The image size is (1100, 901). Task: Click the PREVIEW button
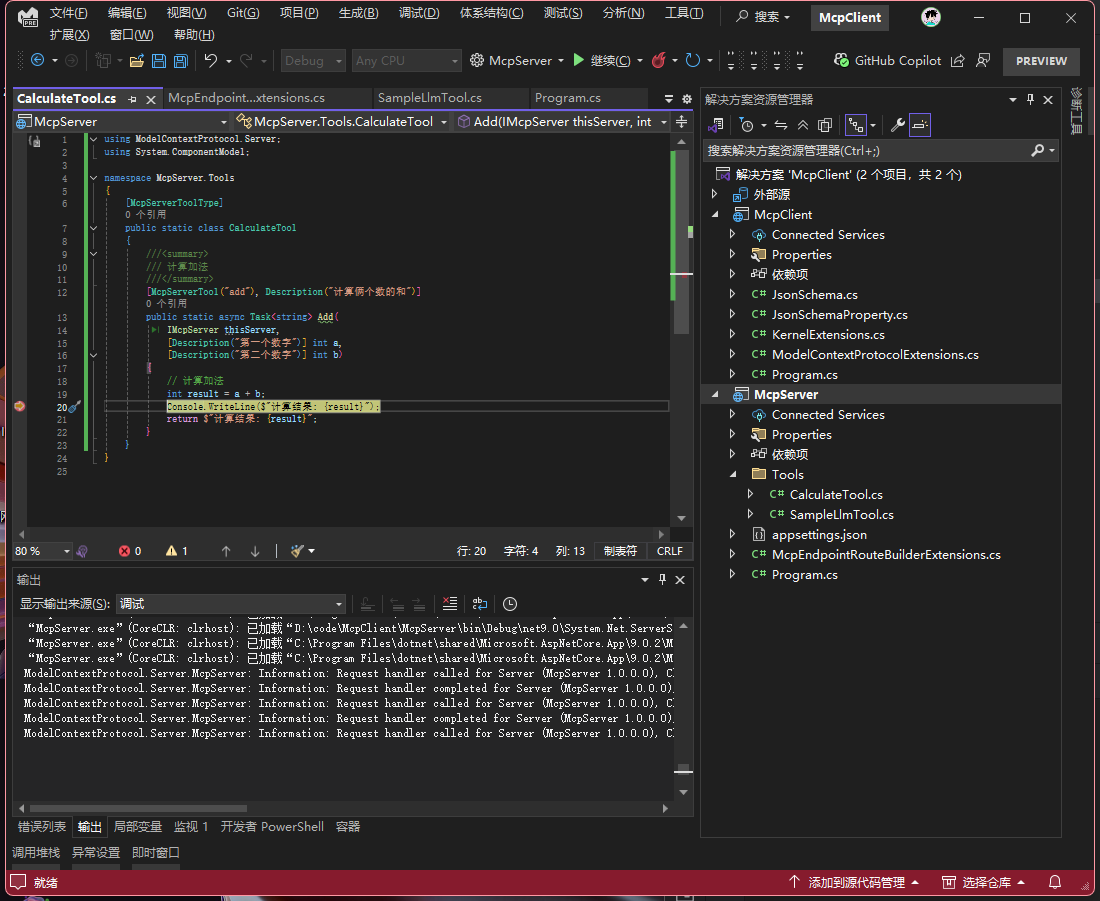pos(1041,61)
